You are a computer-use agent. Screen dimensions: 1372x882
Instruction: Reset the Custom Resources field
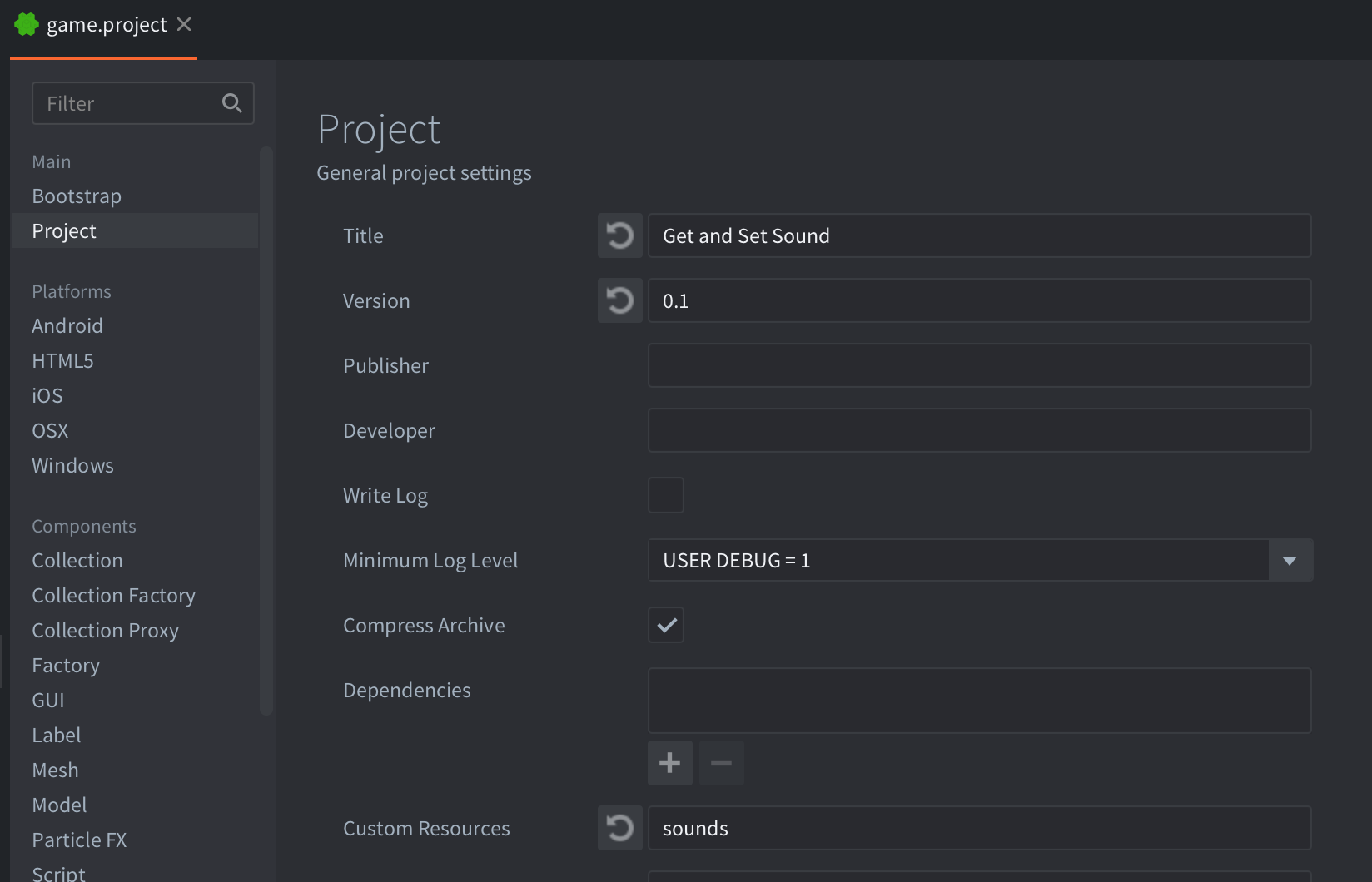[619, 828]
